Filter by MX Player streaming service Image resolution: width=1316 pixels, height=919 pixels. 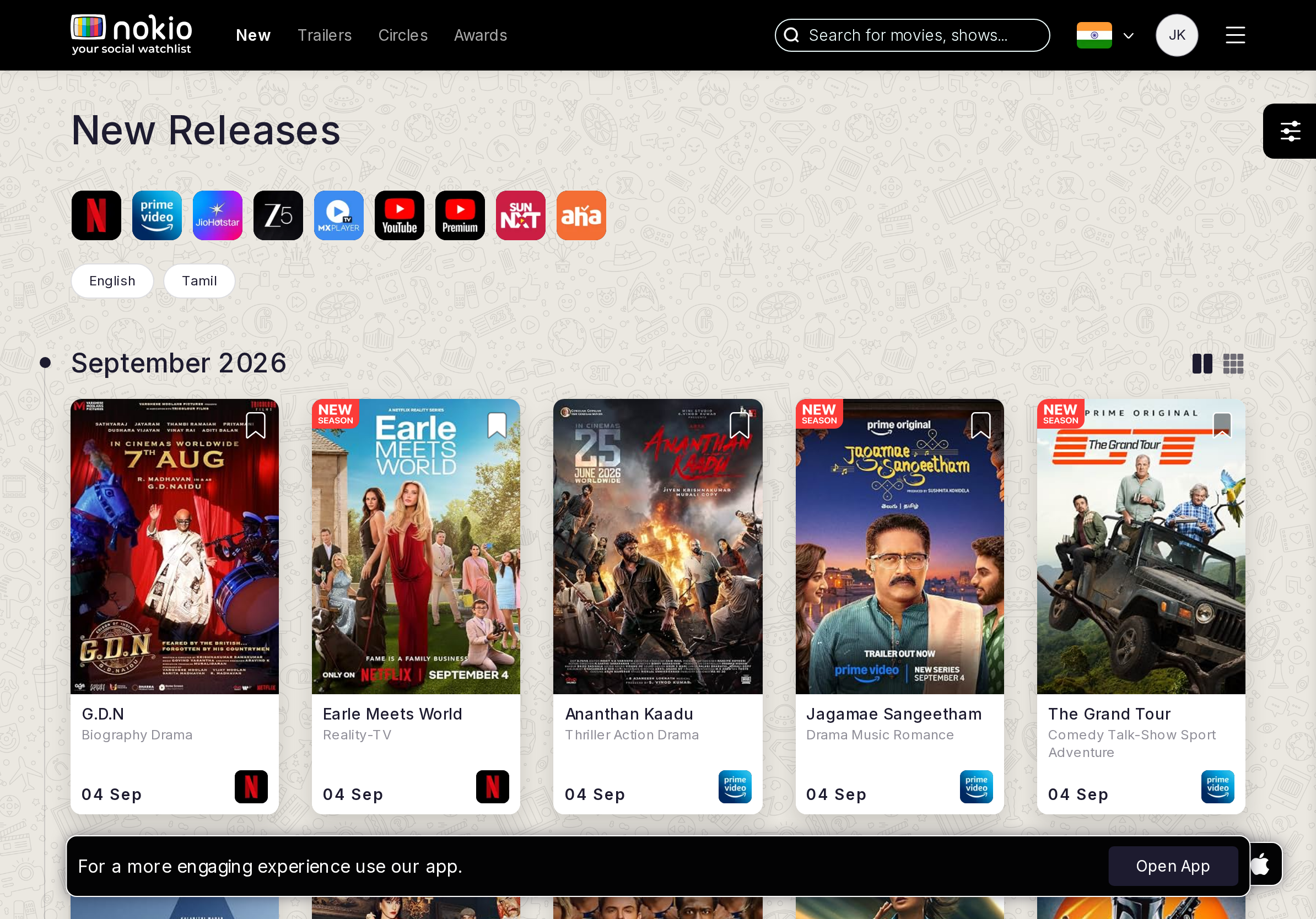click(339, 215)
